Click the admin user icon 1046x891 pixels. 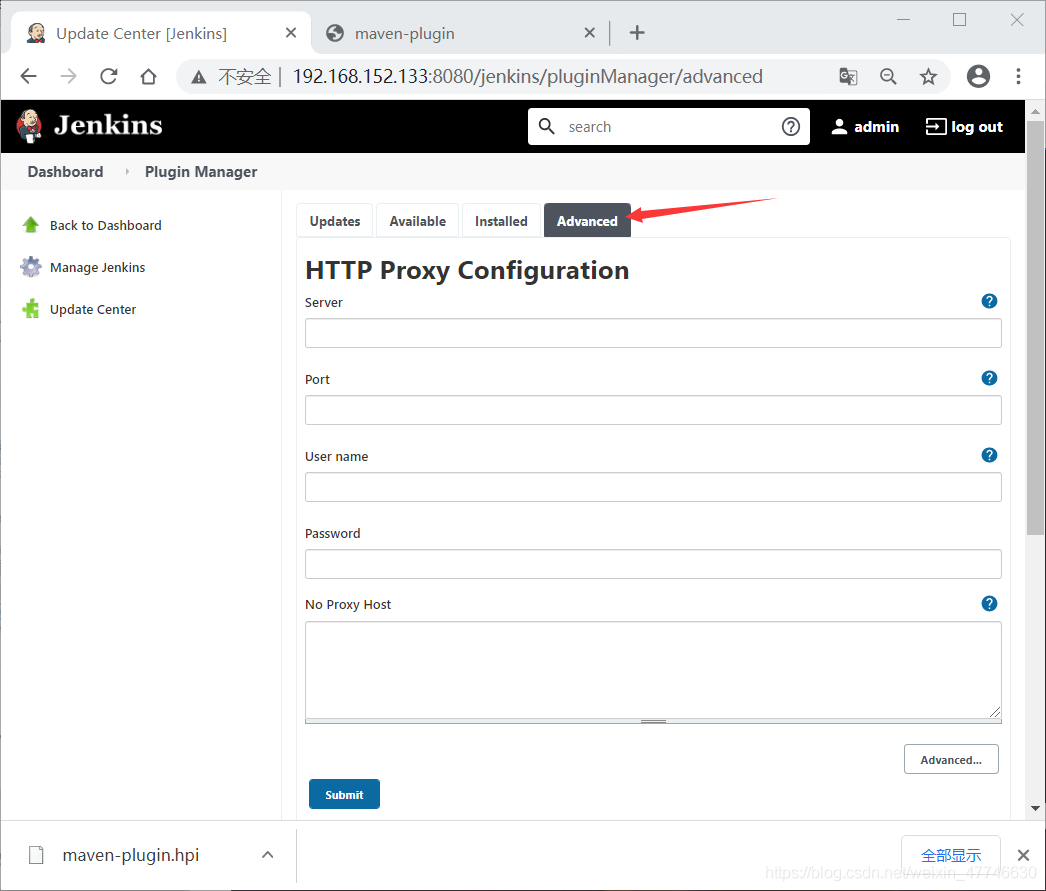click(x=839, y=127)
